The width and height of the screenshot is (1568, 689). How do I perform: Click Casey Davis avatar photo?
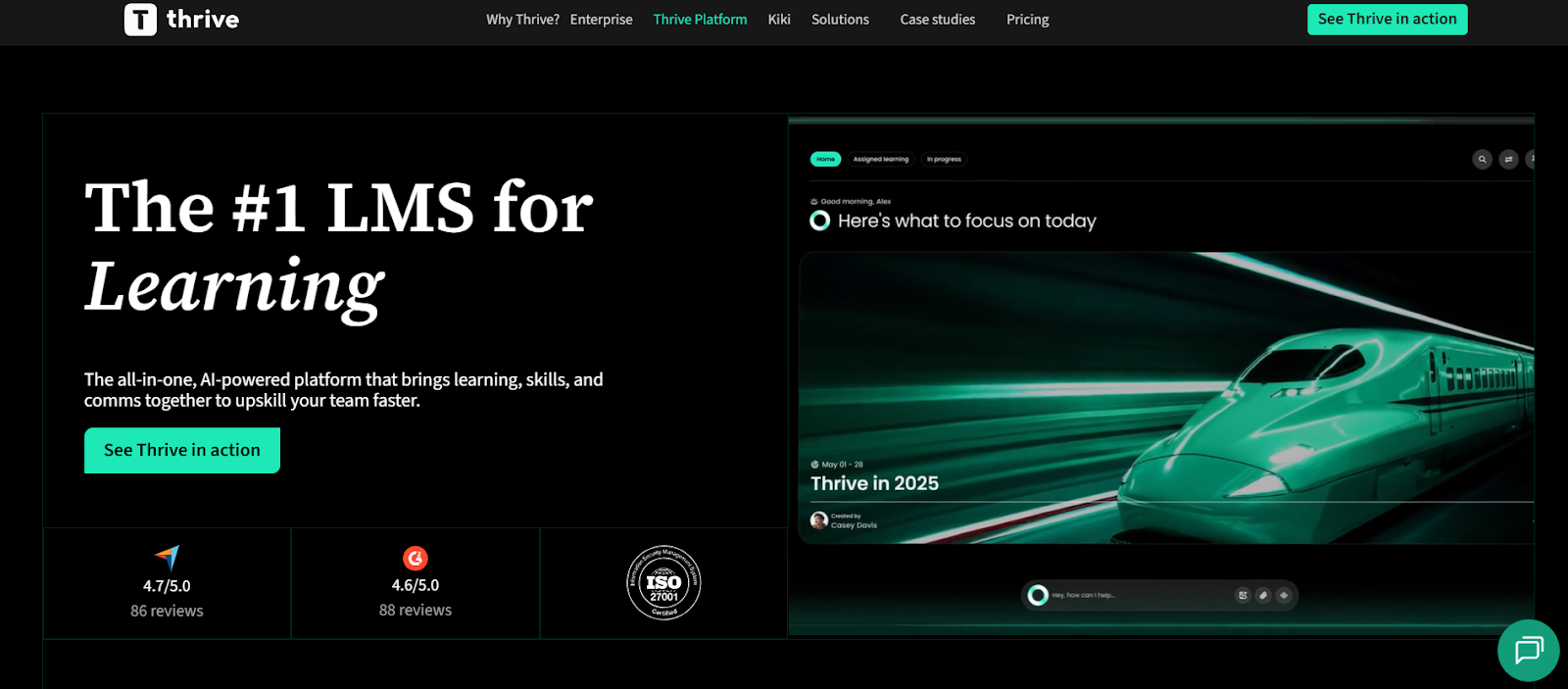(819, 520)
